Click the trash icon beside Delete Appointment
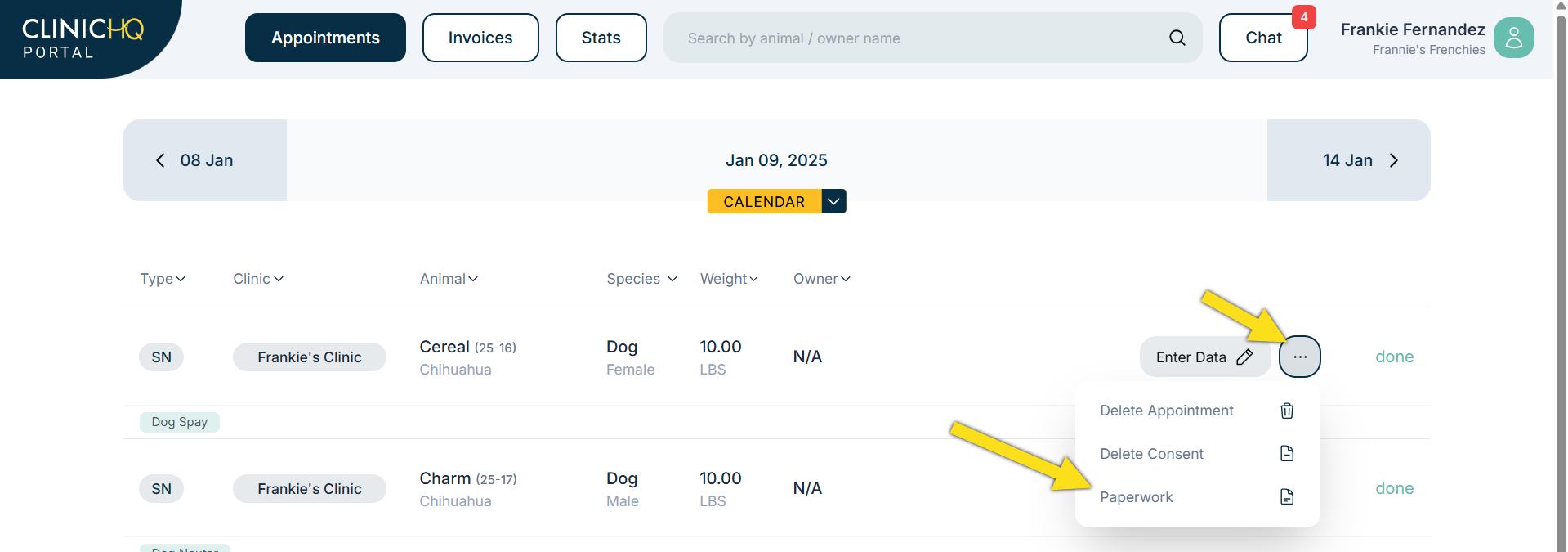This screenshot has width=1568, height=552. pyautogui.click(x=1287, y=411)
